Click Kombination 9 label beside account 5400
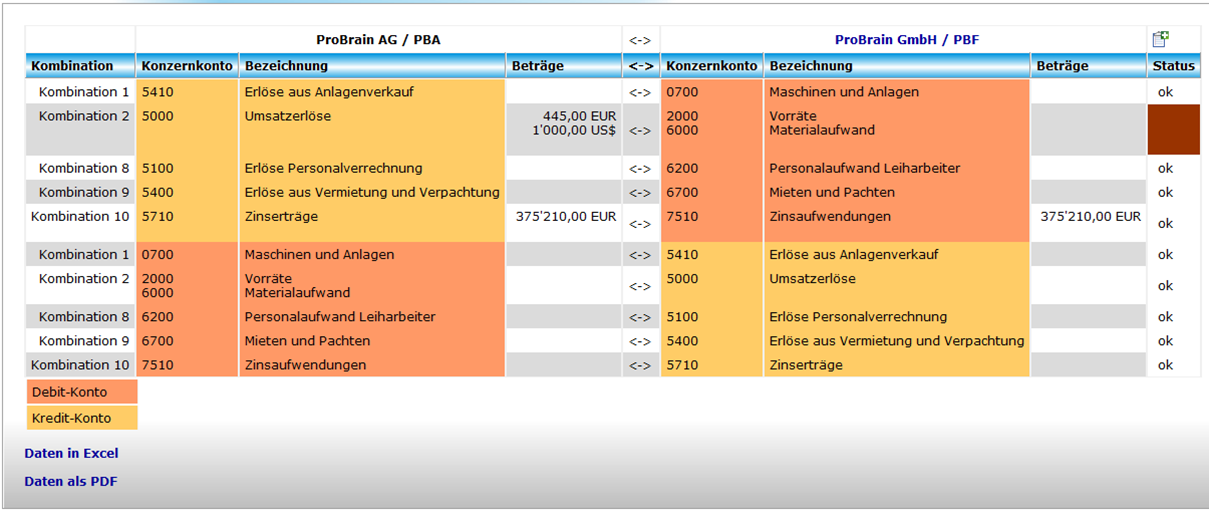1209x512 pixels. pyautogui.click(x=85, y=192)
